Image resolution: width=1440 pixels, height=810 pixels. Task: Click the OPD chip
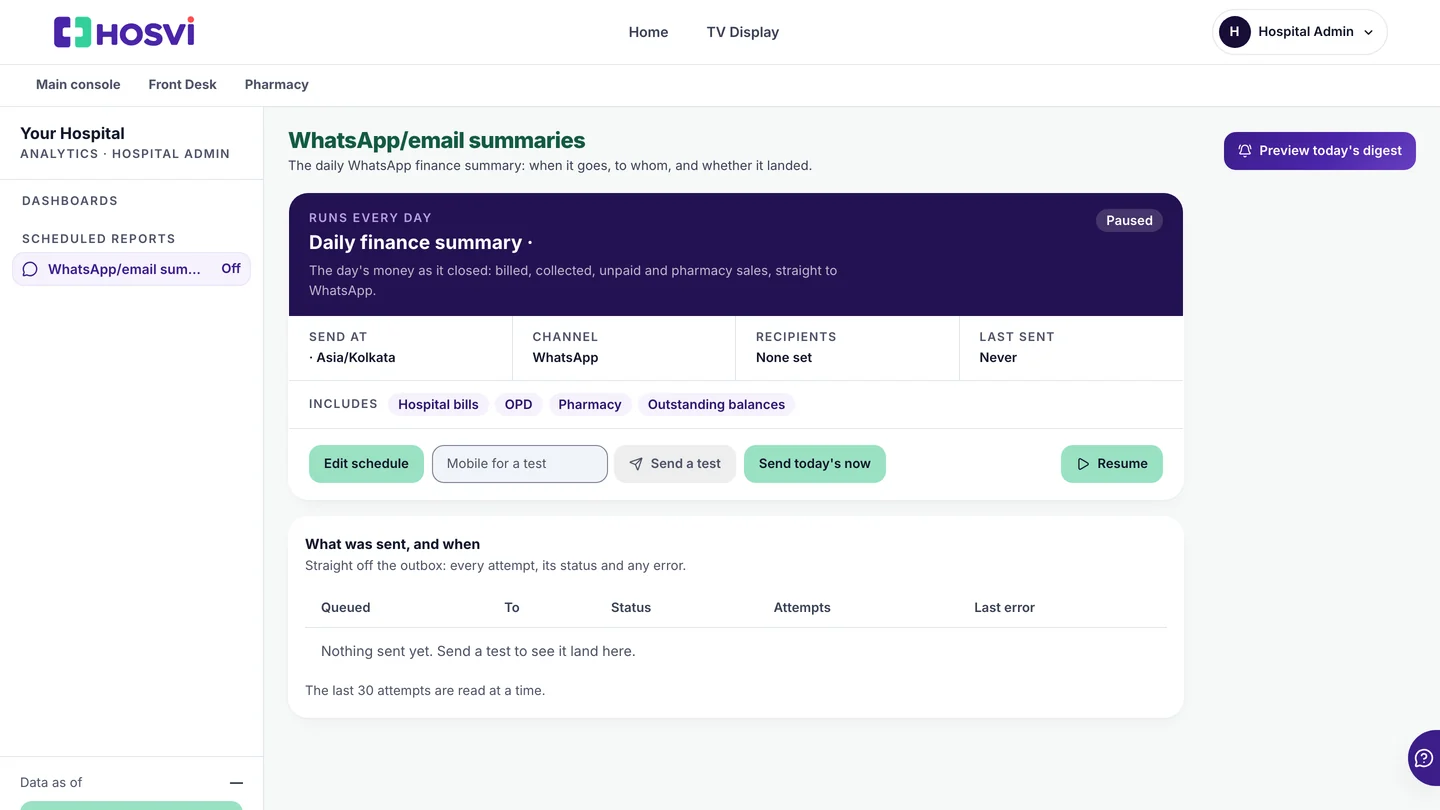click(x=518, y=405)
